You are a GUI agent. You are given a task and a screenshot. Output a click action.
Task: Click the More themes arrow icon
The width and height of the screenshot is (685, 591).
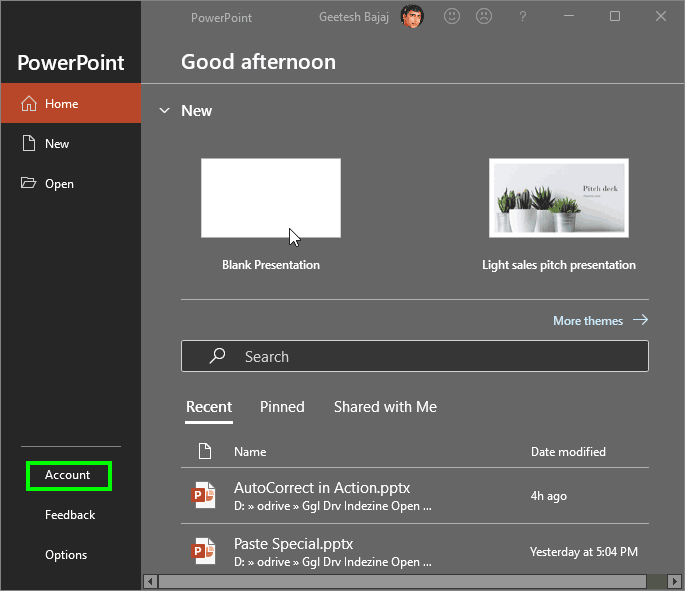click(640, 320)
